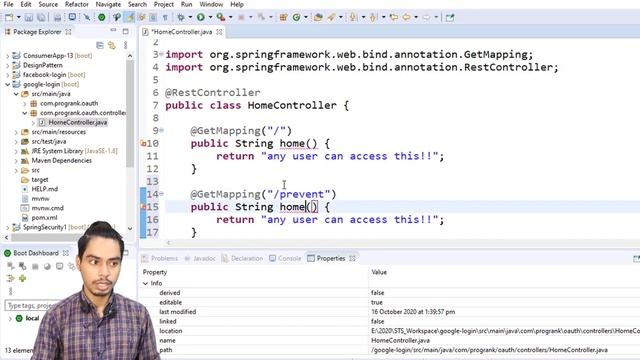Screen dimensions: 640x360
Task: Click the Search flashlight toolbar icon
Action: pos(331,18)
